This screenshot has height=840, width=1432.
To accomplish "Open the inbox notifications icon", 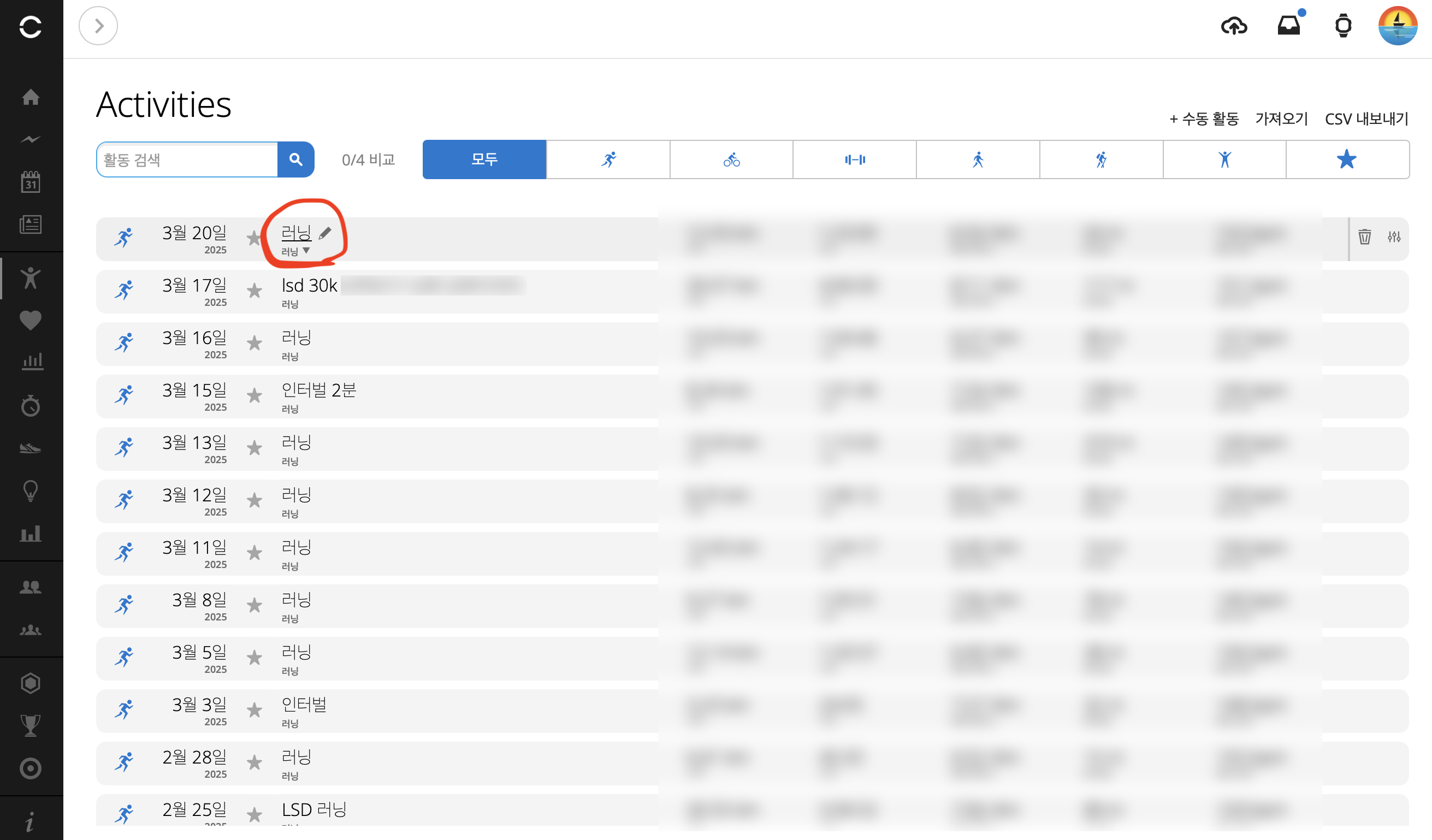I will click(1288, 26).
